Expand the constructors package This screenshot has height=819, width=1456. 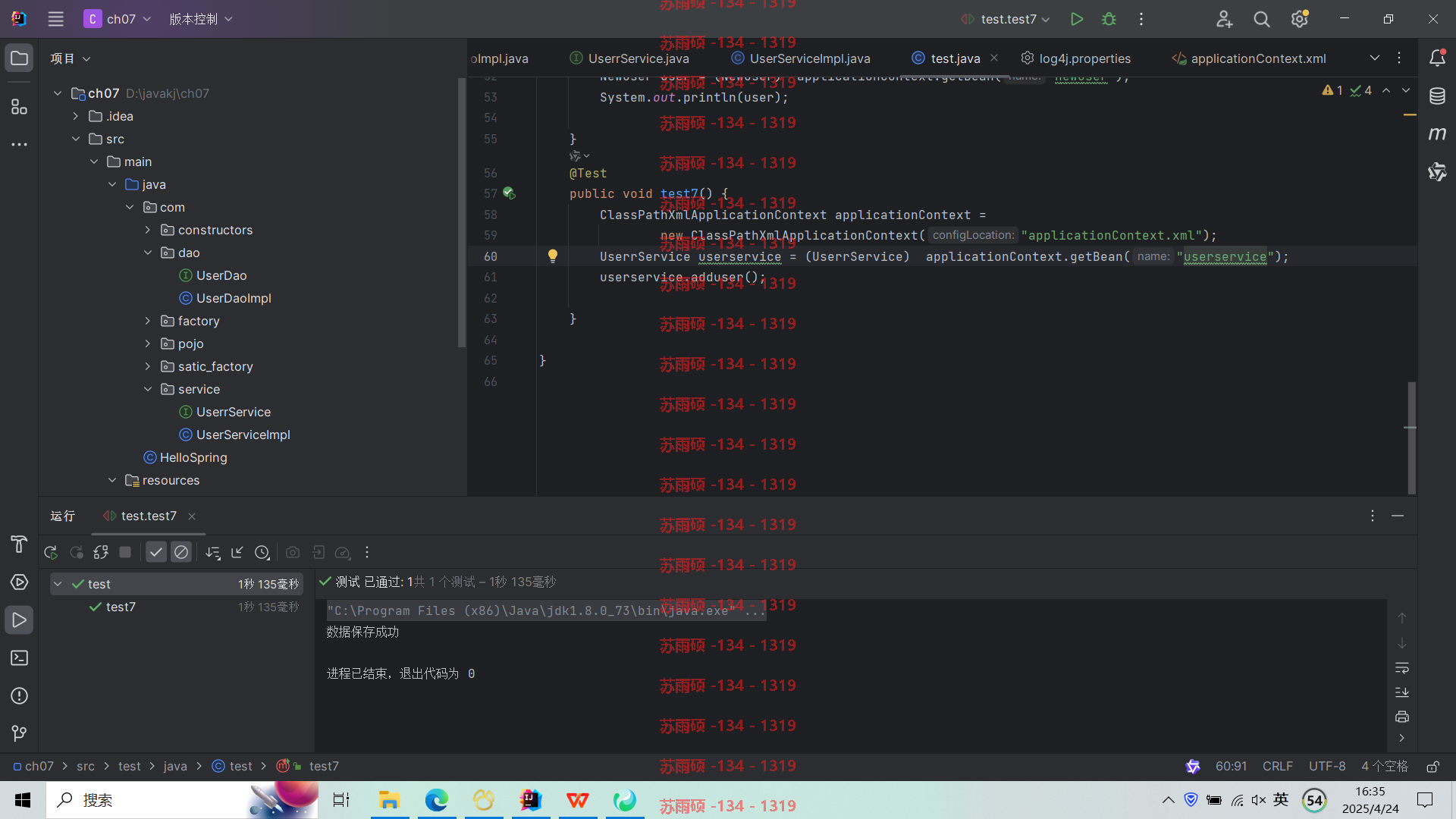pos(148,230)
